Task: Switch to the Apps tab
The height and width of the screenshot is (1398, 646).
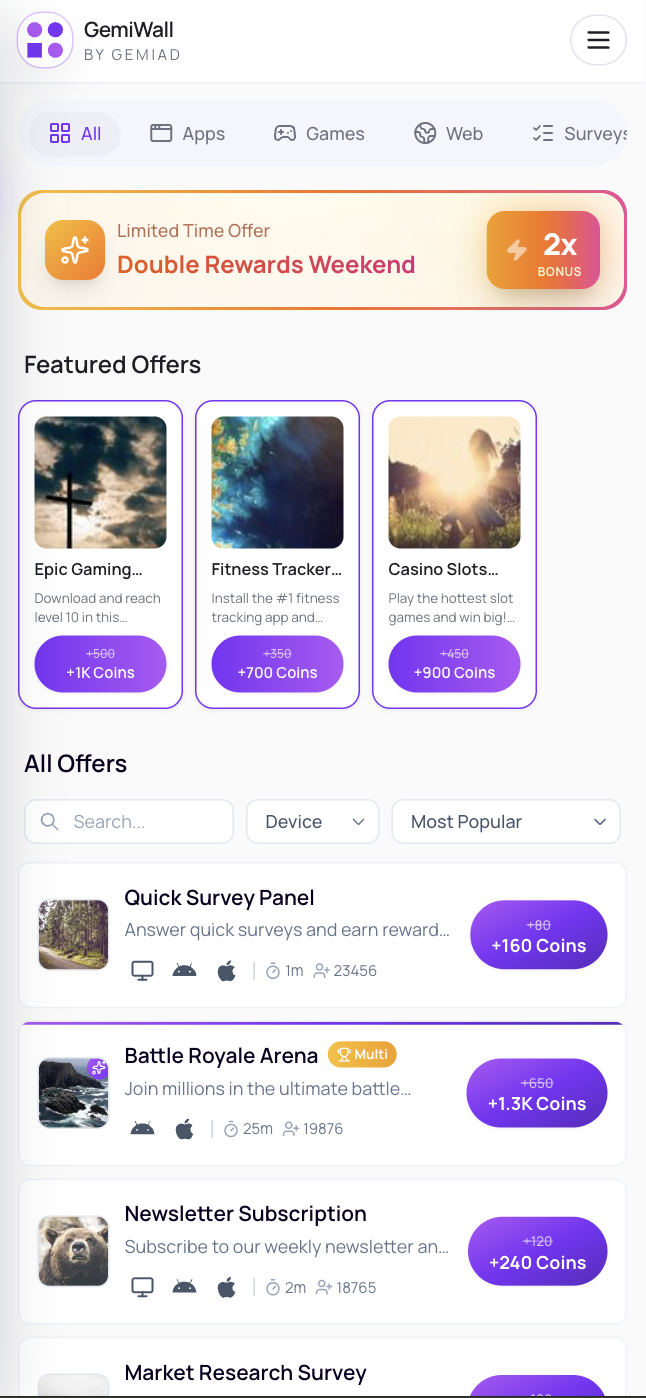Action: pos(187,133)
